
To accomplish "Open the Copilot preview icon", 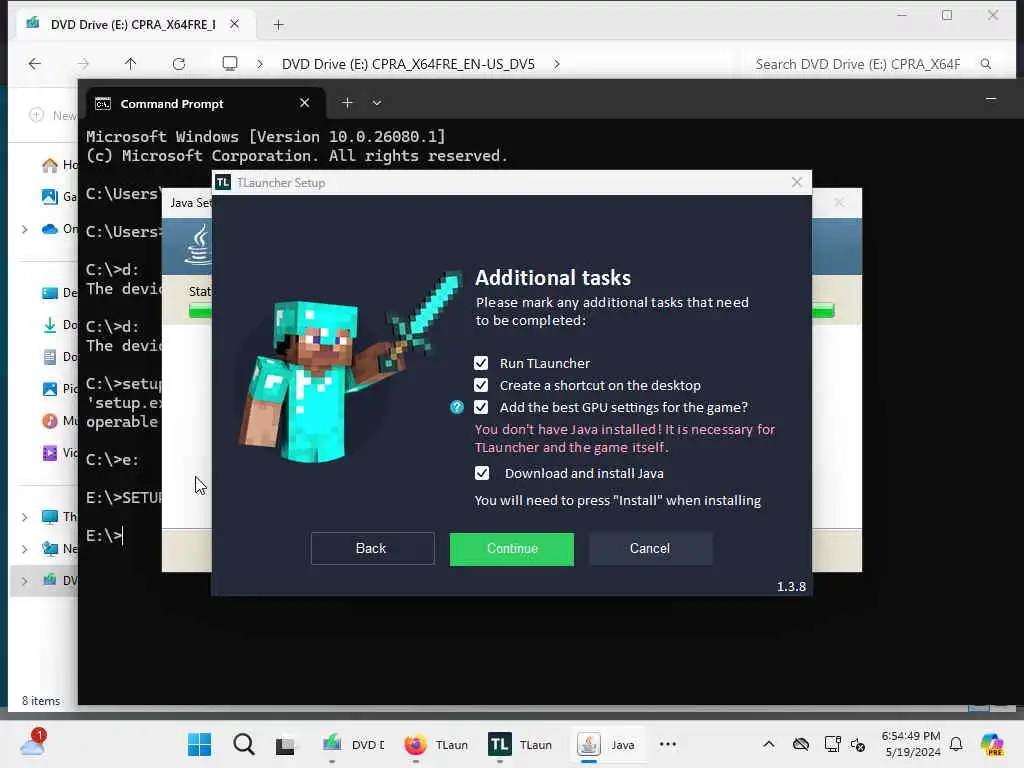I will 992,744.
